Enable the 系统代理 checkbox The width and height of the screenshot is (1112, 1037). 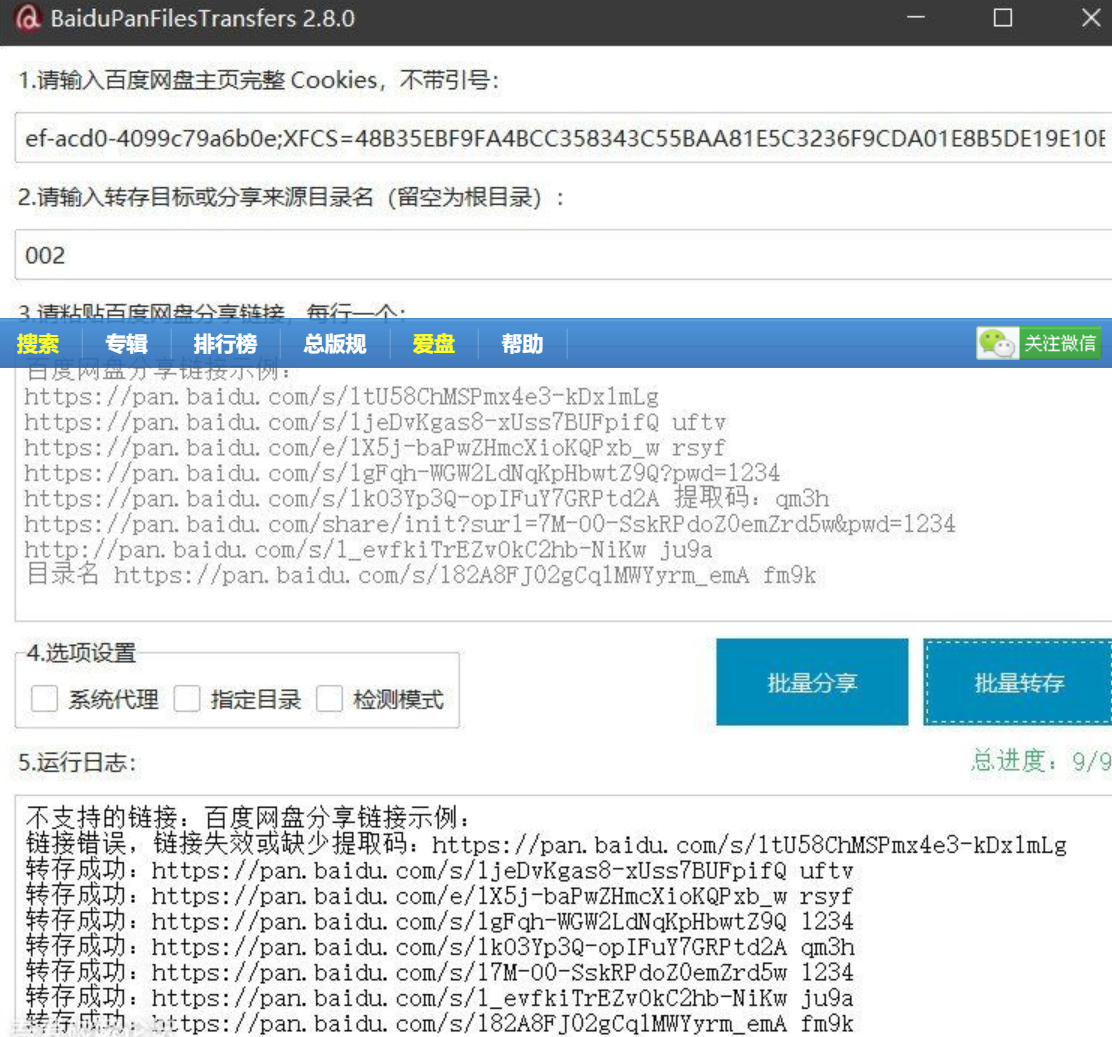(x=44, y=699)
